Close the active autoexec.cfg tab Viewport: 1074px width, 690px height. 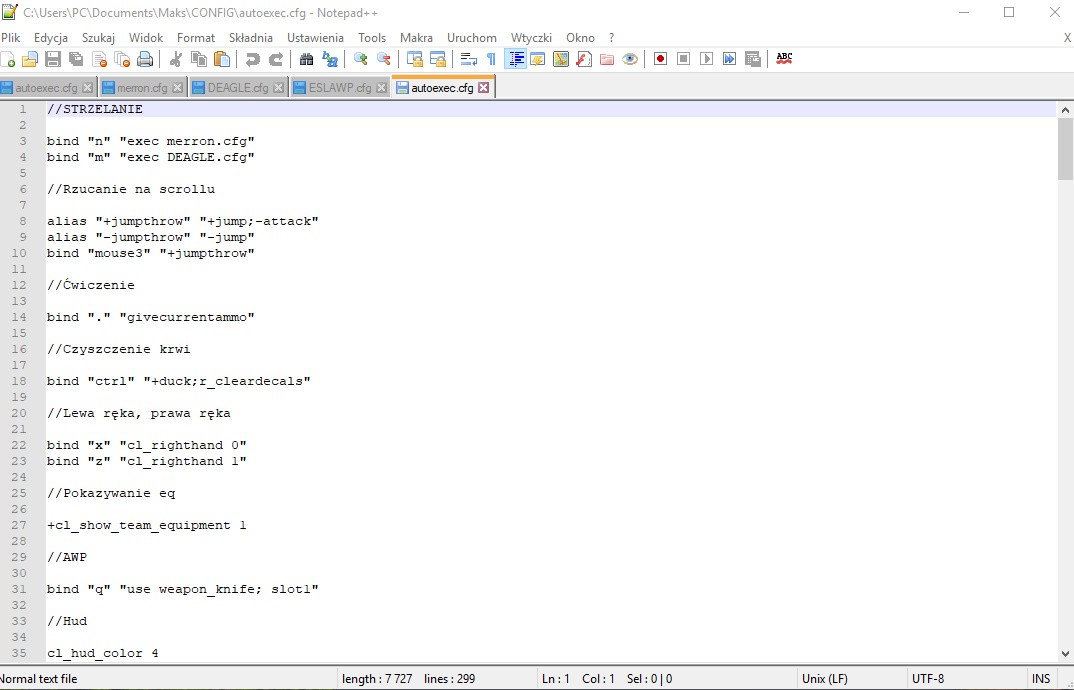pyautogui.click(x=484, y=88)
